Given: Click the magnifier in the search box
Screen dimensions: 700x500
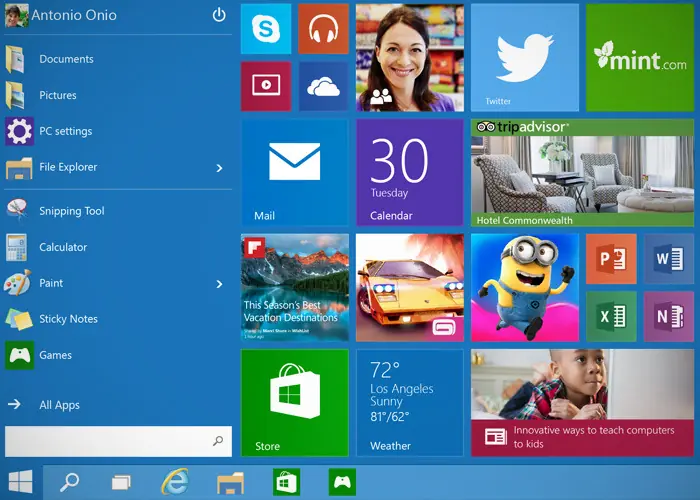Looking at the screenshot, I should [218, 441].
